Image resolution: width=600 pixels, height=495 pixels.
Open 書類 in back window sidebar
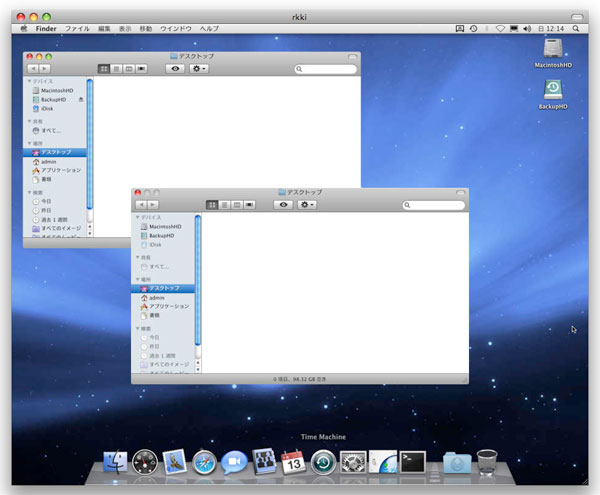coord(42,179)
